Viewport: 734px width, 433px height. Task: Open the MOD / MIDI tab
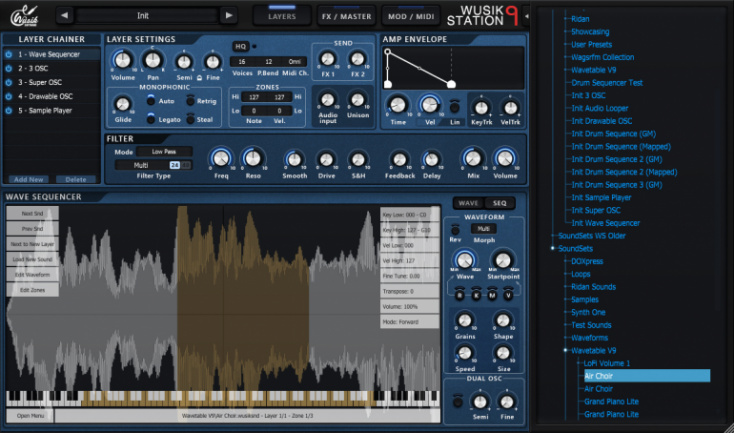410,16
